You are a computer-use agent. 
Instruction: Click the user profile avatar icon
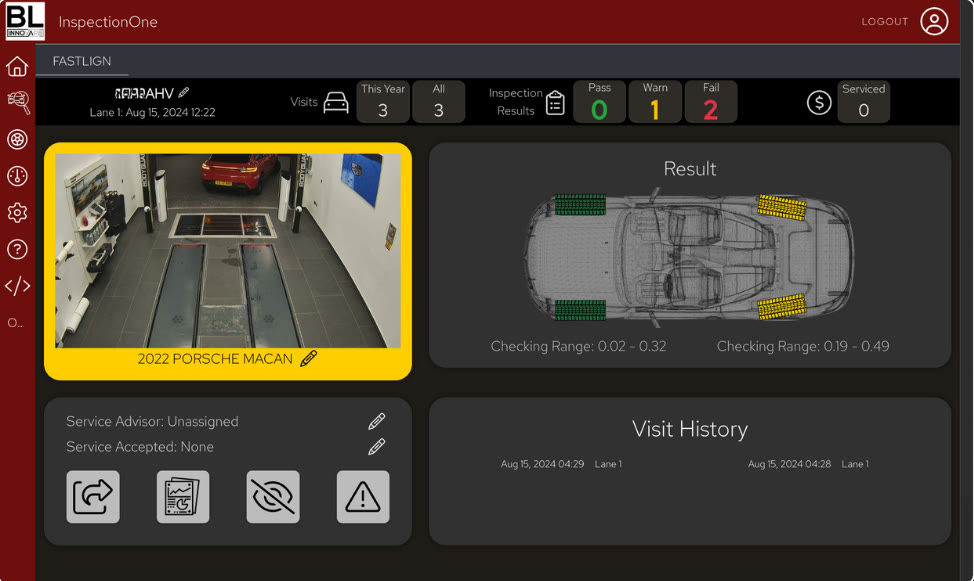pos(934,22)
